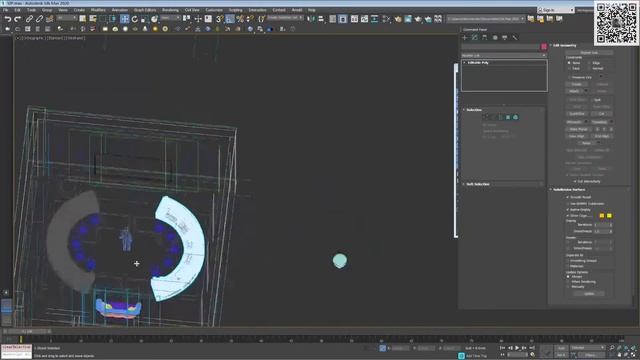This screenshot has height=360, width=640.
Task: Click the Undo arrow icon
Action: coord(7,19)
